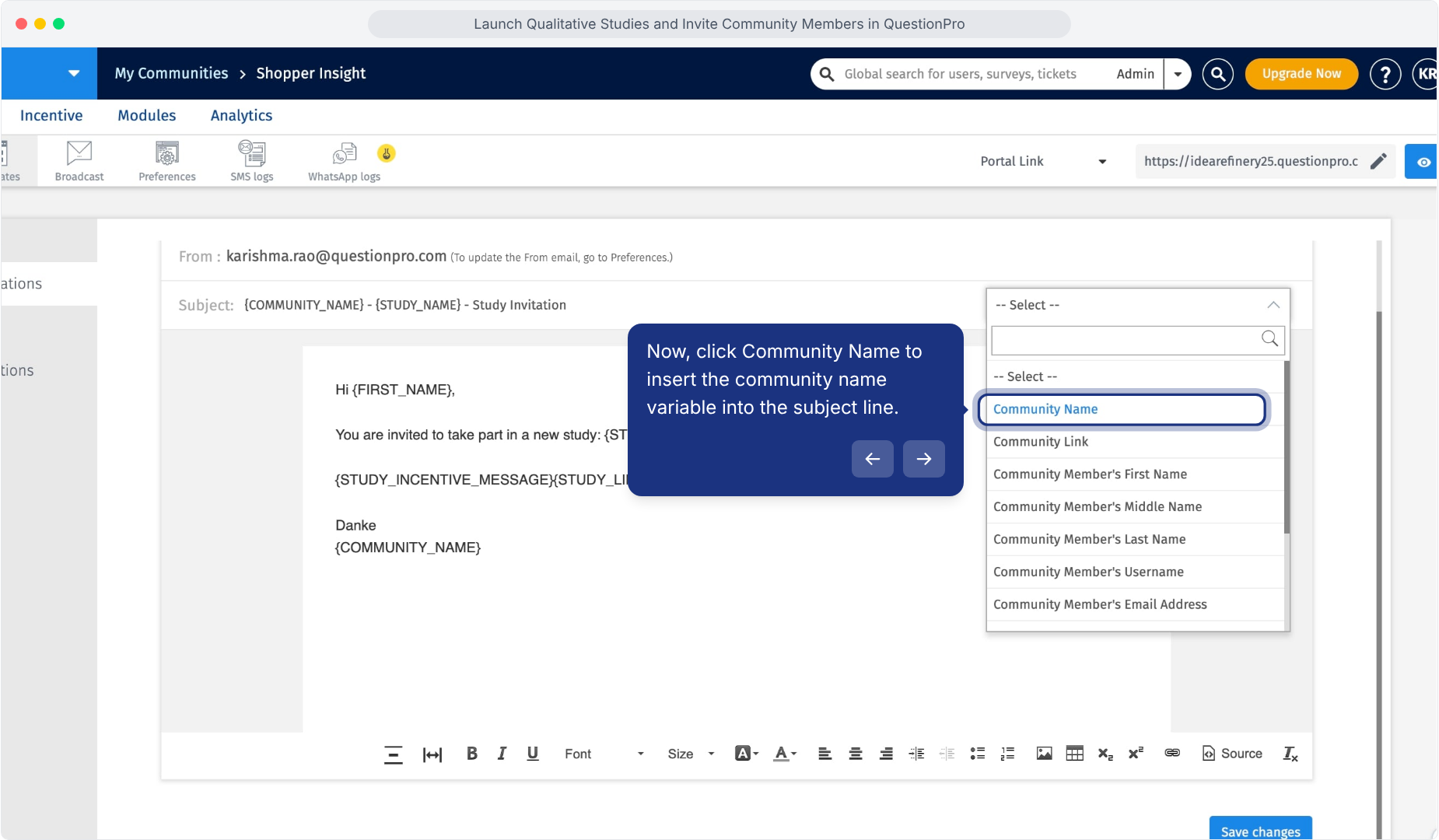This screenshot has width=1439, height=840.
Task: Click Upgrade Now button
Action: 1301,74
